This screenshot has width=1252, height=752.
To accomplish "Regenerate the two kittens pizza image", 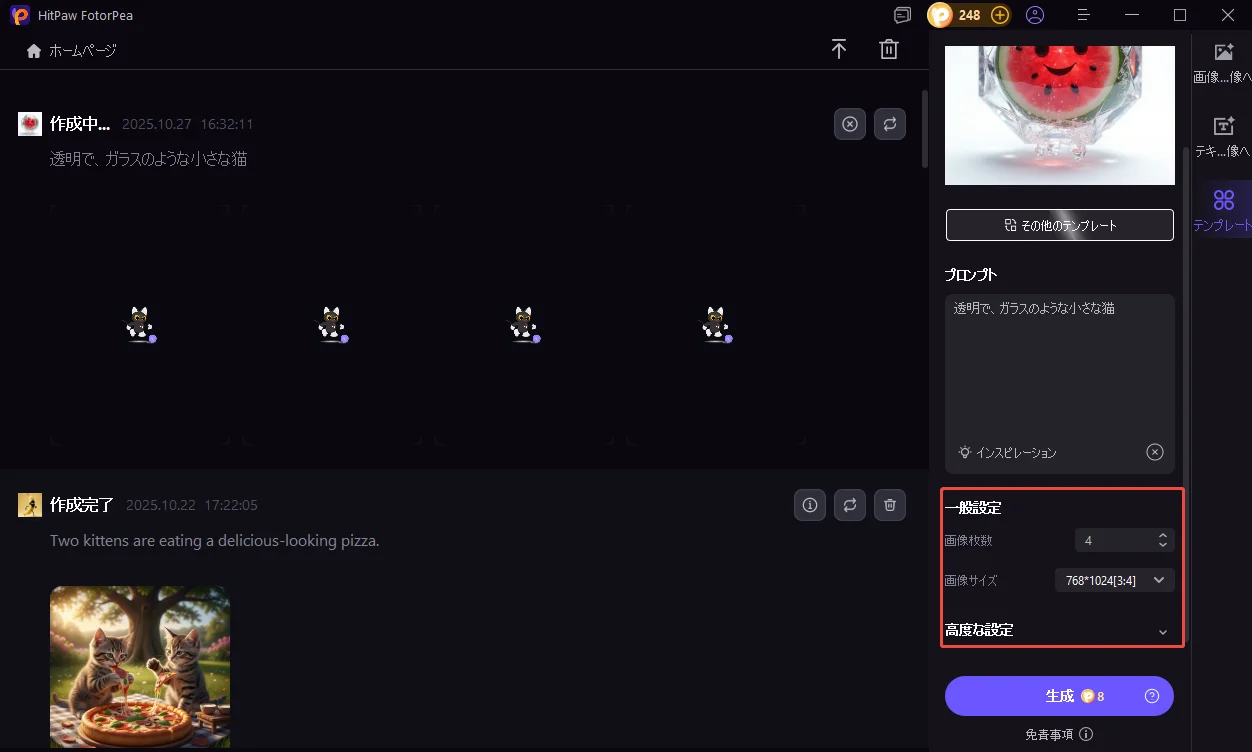I will point(850,505).
